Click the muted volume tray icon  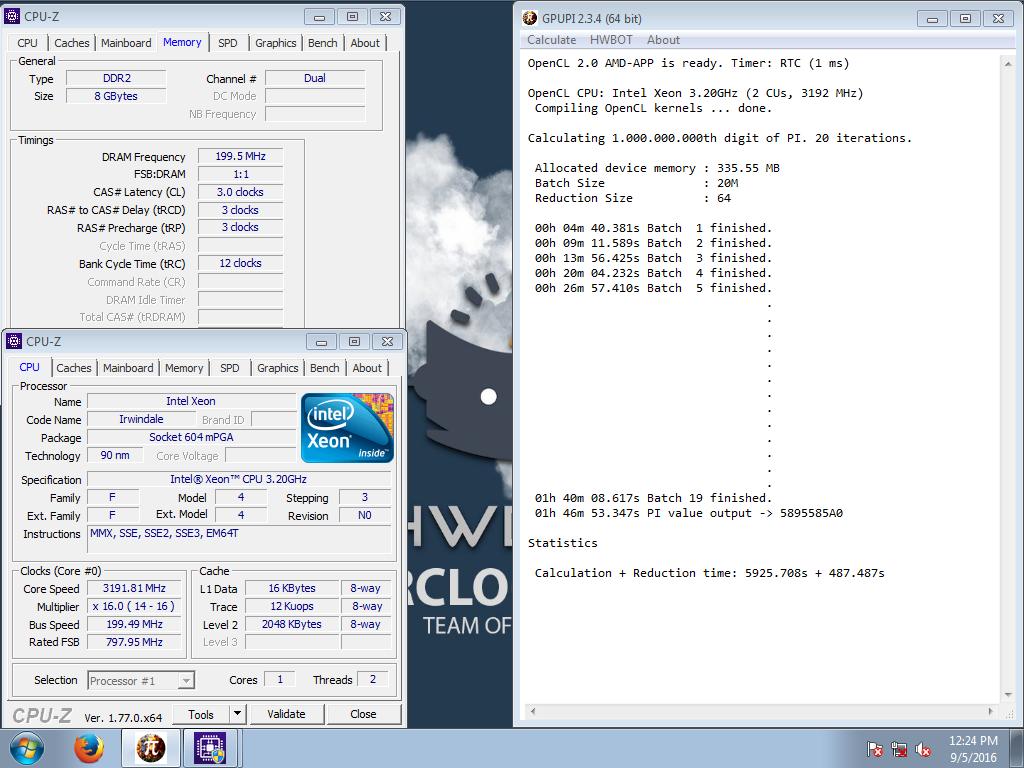(x=923, y=749)
